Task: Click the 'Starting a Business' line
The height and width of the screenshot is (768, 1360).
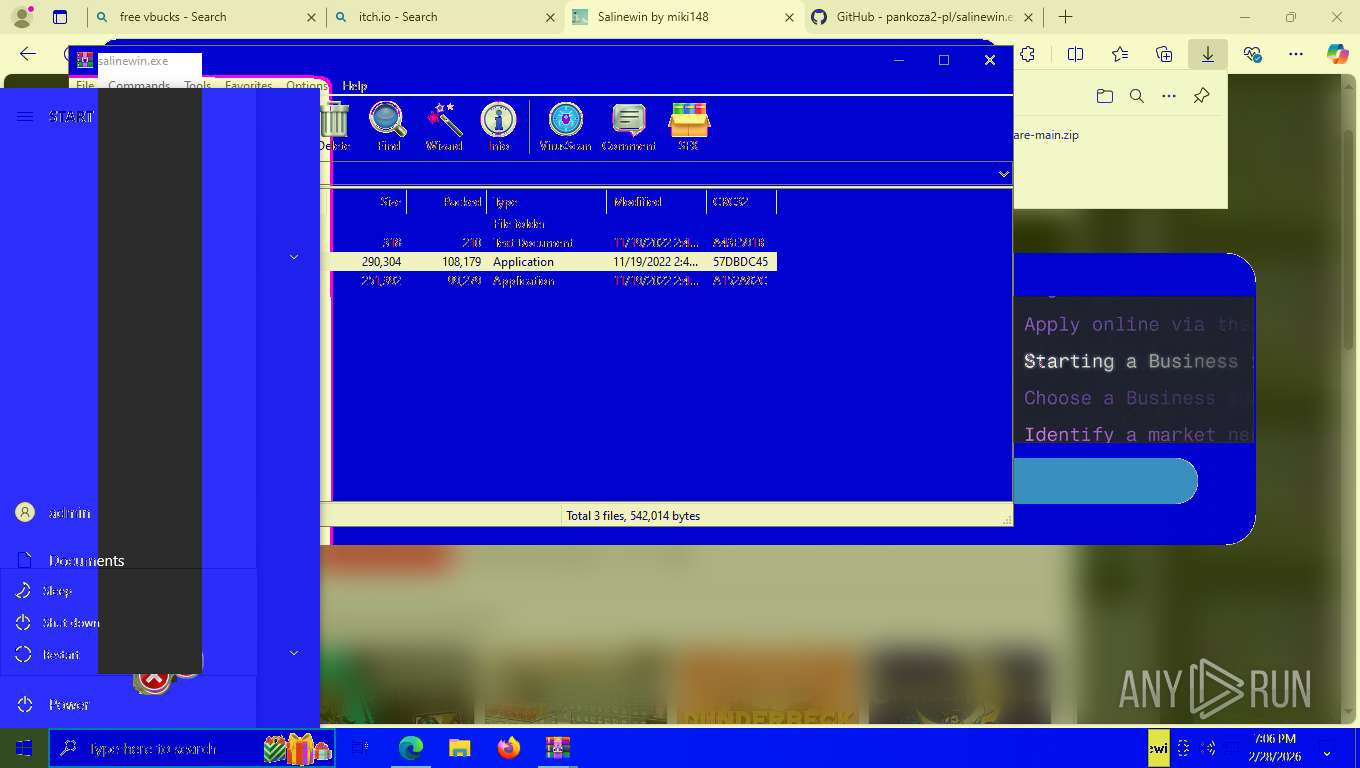Action: (x=1131, y=361)
